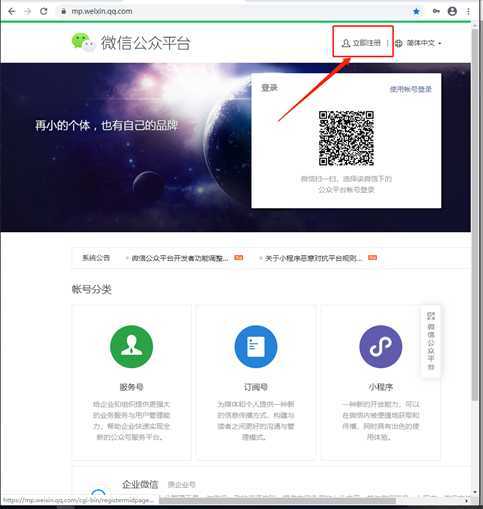Select the blue 订阅号 icon
The width and height of the screenshot is (483, 509).
tap(256, 347)
